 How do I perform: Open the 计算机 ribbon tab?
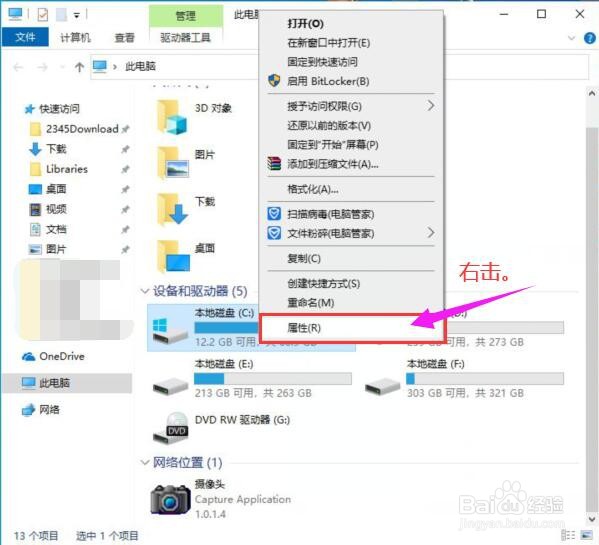pos(75,37)
